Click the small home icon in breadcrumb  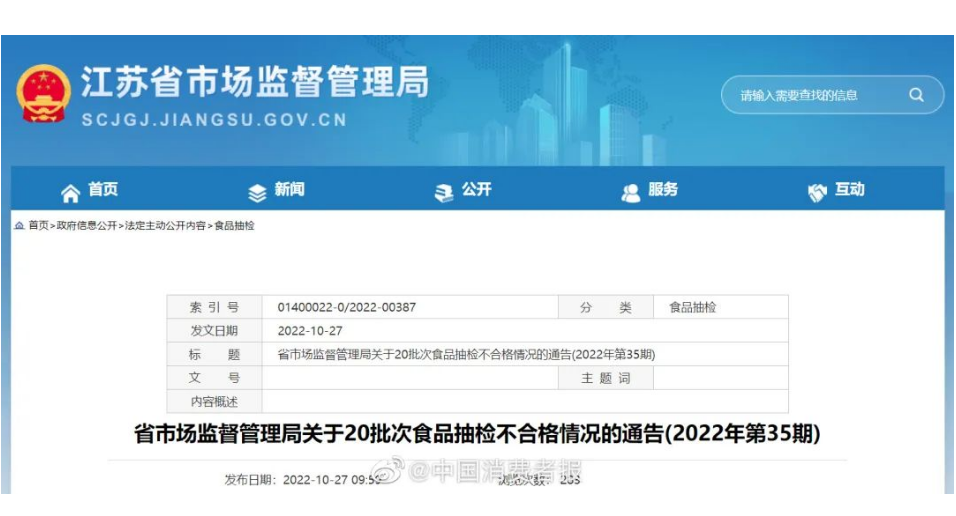pyautogui.click(x=20, y=226)
